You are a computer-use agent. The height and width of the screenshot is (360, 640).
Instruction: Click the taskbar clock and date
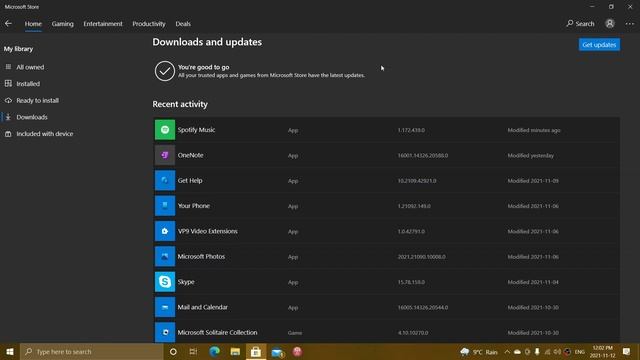point(602,351)
